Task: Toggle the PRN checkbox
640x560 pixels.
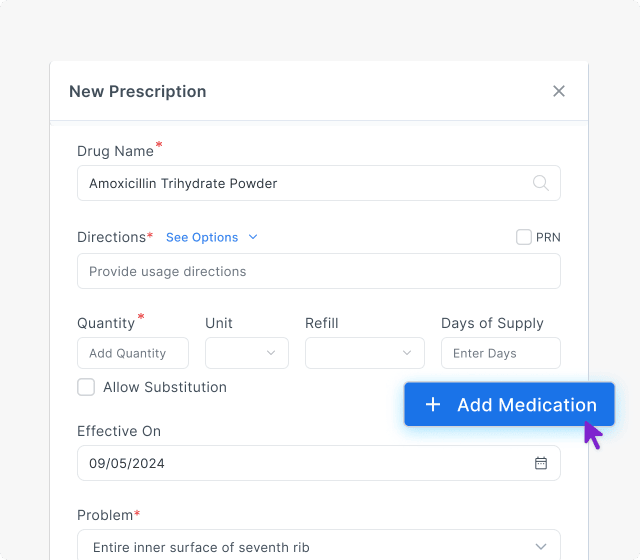Action: coord(524,237)
